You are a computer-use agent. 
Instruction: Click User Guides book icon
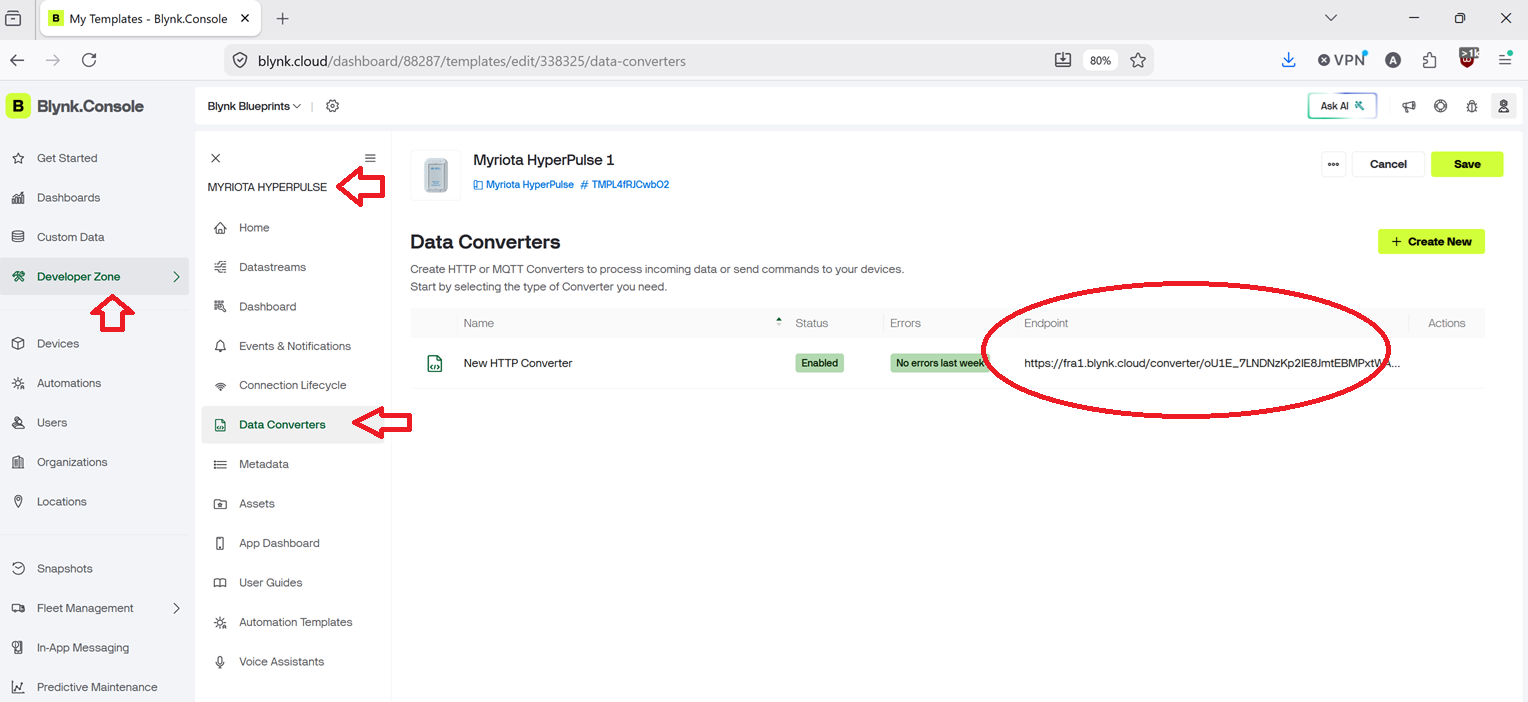pyautogui.click(x=220, y=583)
